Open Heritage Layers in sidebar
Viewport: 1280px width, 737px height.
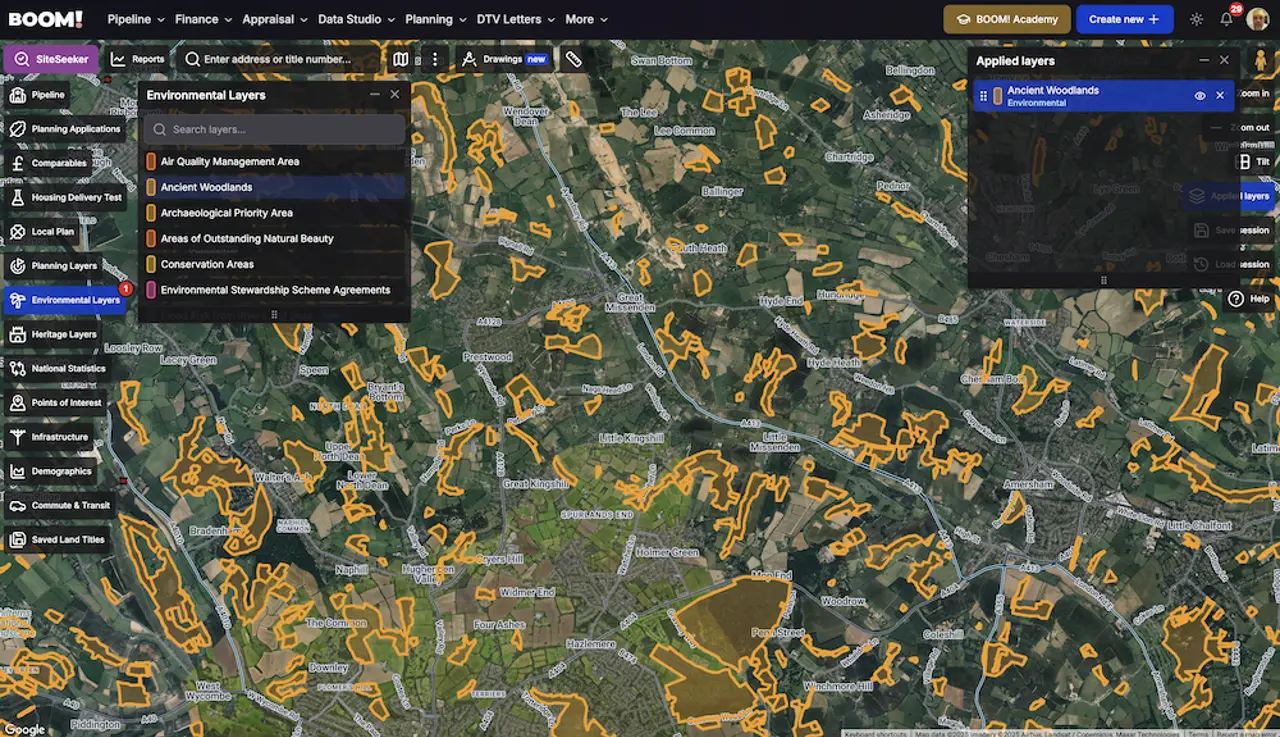coord(54,334)
